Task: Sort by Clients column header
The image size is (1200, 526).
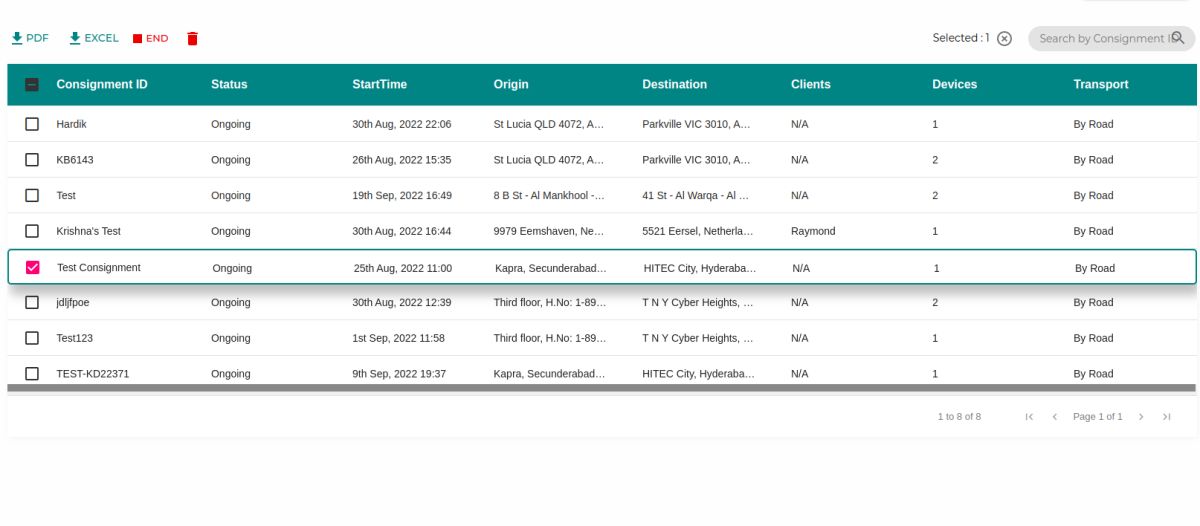Action: click(x=811, y=85)
